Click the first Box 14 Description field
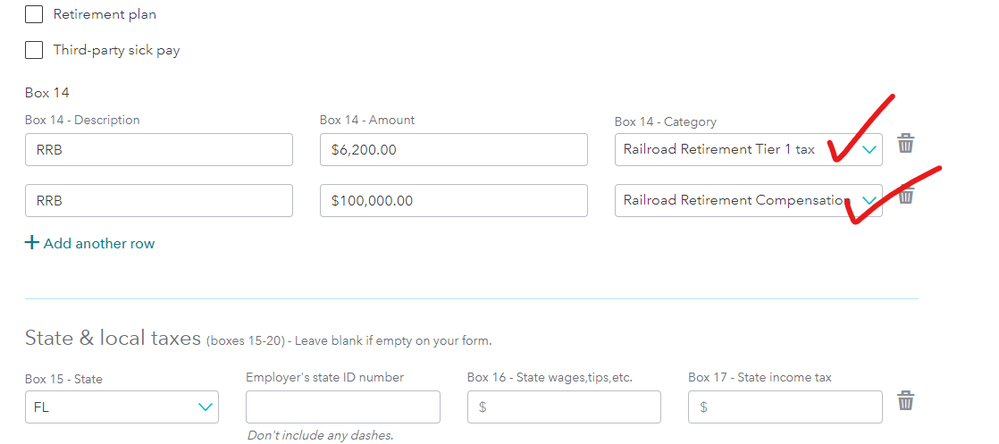This screenshot has height=444, width=999. pos(158,150)
